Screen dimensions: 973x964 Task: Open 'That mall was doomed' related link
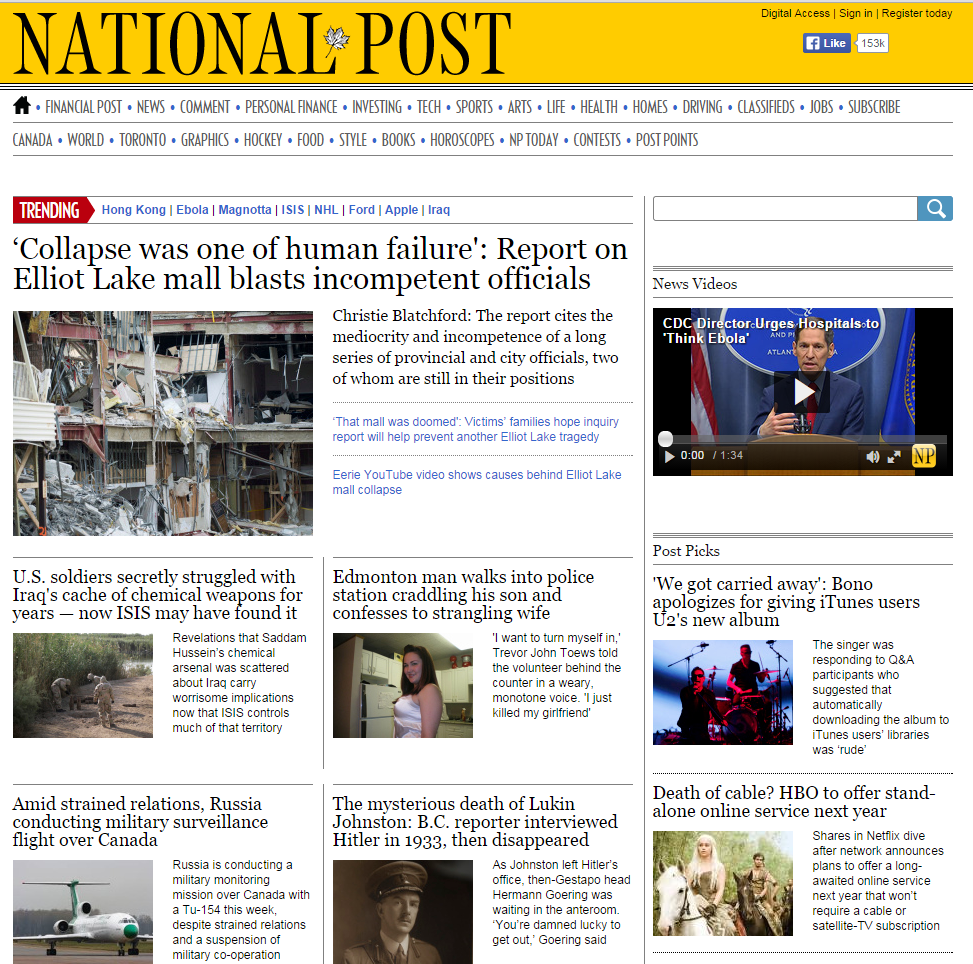click(475, 429)
